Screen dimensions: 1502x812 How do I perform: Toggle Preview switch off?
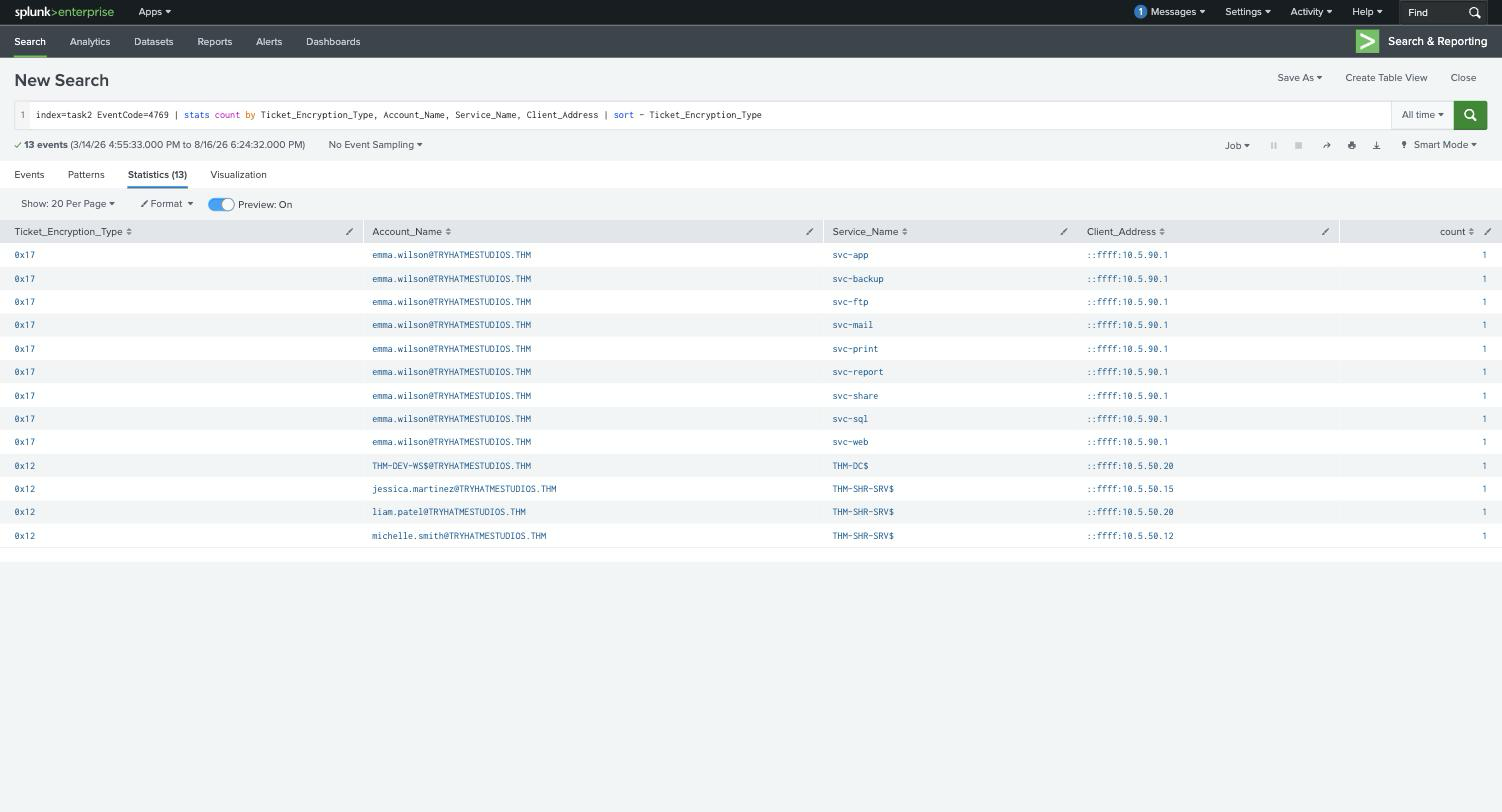pyautogui.click(x=221, y=204)
